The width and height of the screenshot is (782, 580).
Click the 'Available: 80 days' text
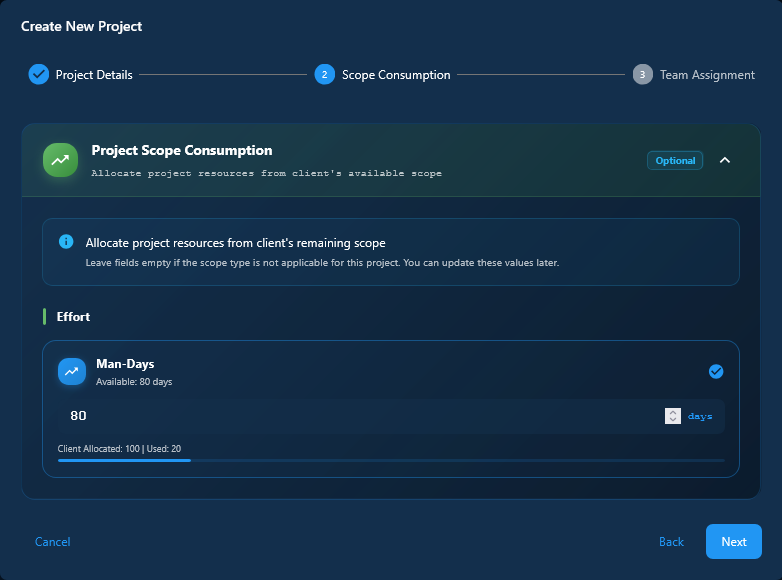click(x=134, y=382)
